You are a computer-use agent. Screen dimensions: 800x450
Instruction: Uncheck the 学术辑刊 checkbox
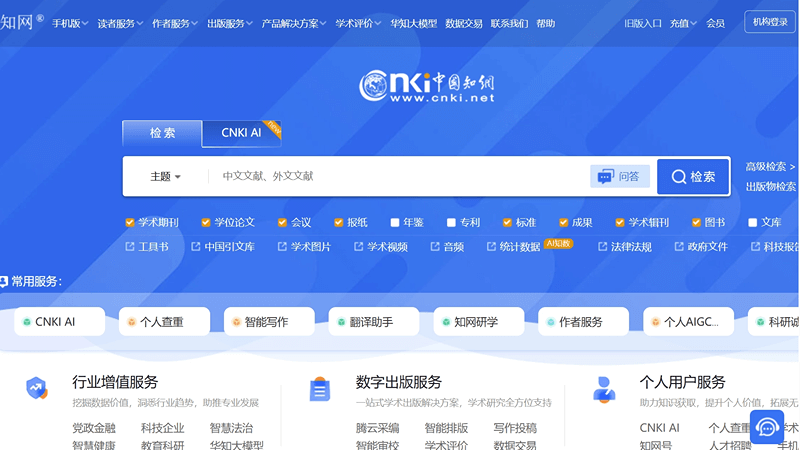coord(620,222)
